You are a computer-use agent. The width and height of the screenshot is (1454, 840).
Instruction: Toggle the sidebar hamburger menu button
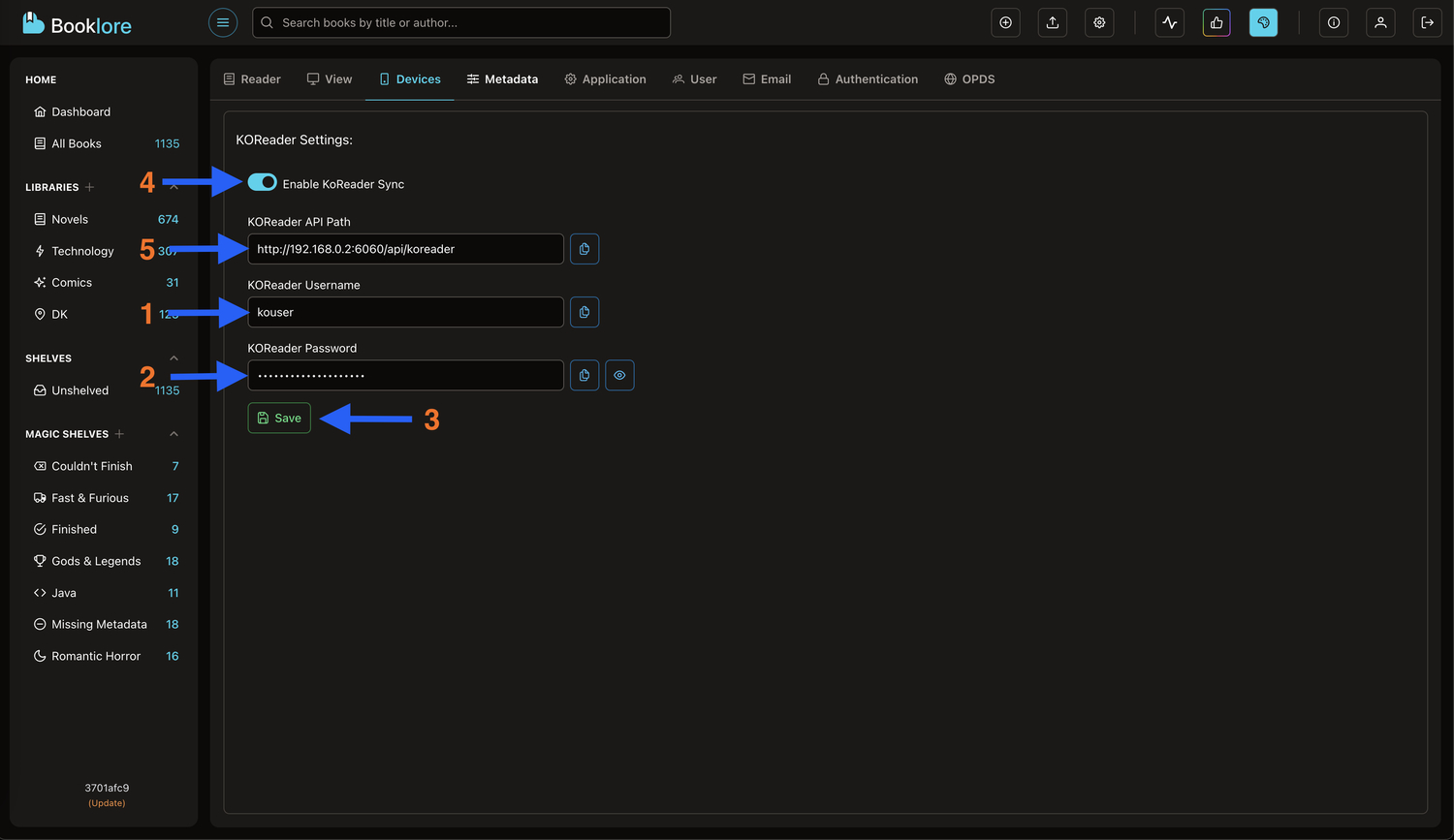click(223, 22)
